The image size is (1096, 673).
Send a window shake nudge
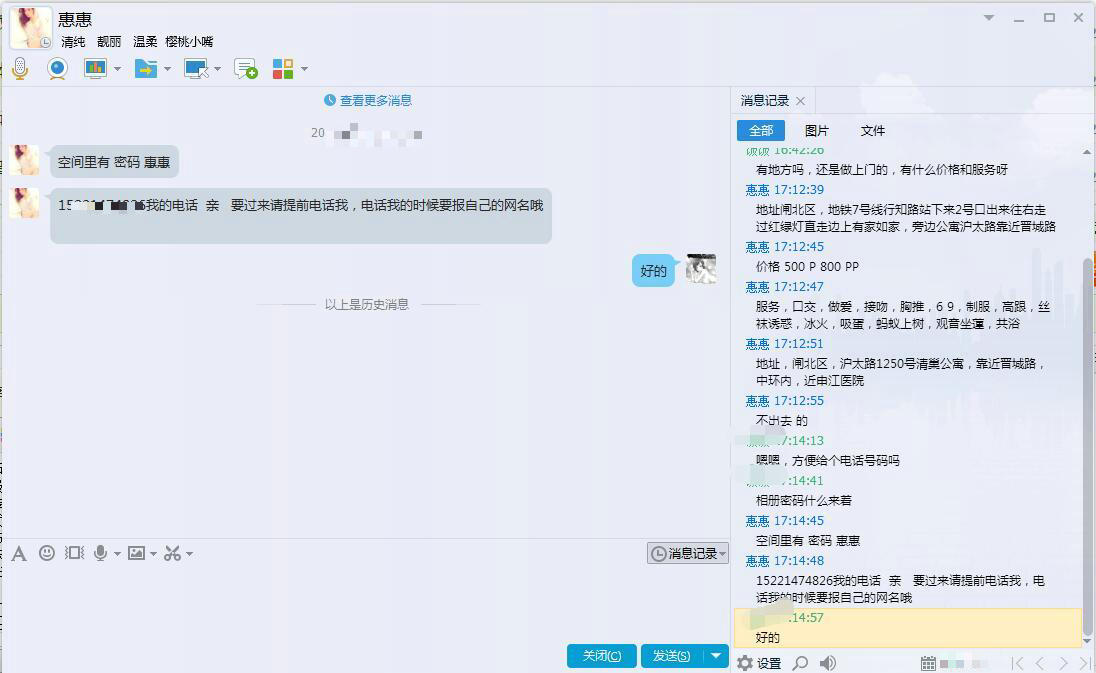point(73,553)
